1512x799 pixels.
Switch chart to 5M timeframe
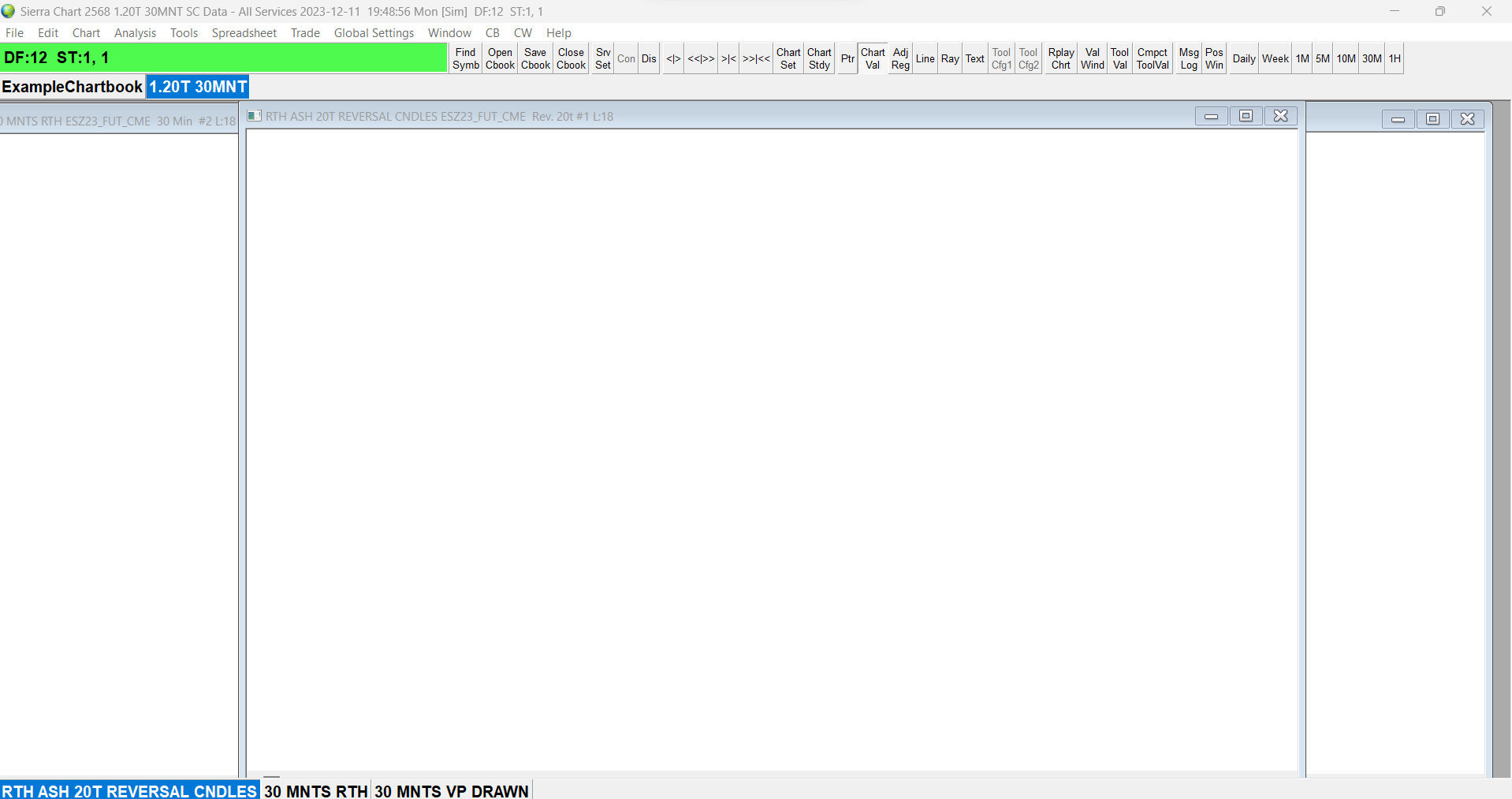1323,58
